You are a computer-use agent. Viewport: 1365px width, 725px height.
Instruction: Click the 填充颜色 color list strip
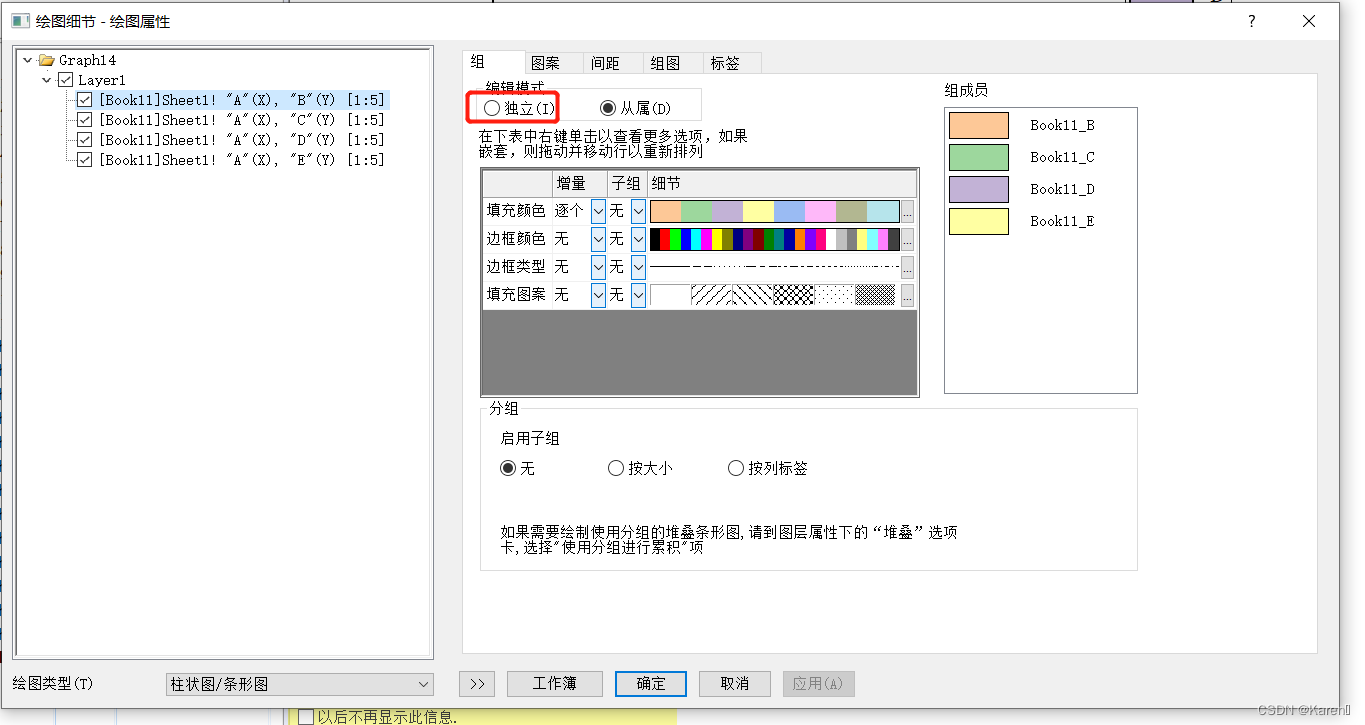[x=775, y=211]
